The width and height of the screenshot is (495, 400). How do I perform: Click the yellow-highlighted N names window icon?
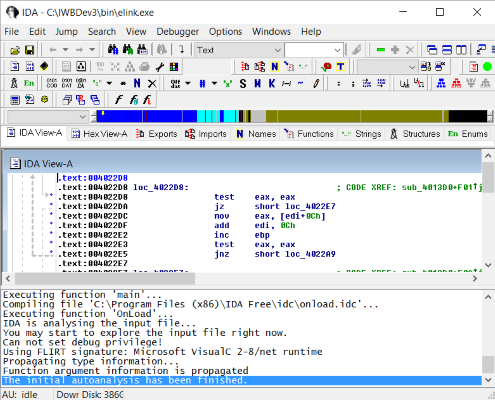point(274,67)
